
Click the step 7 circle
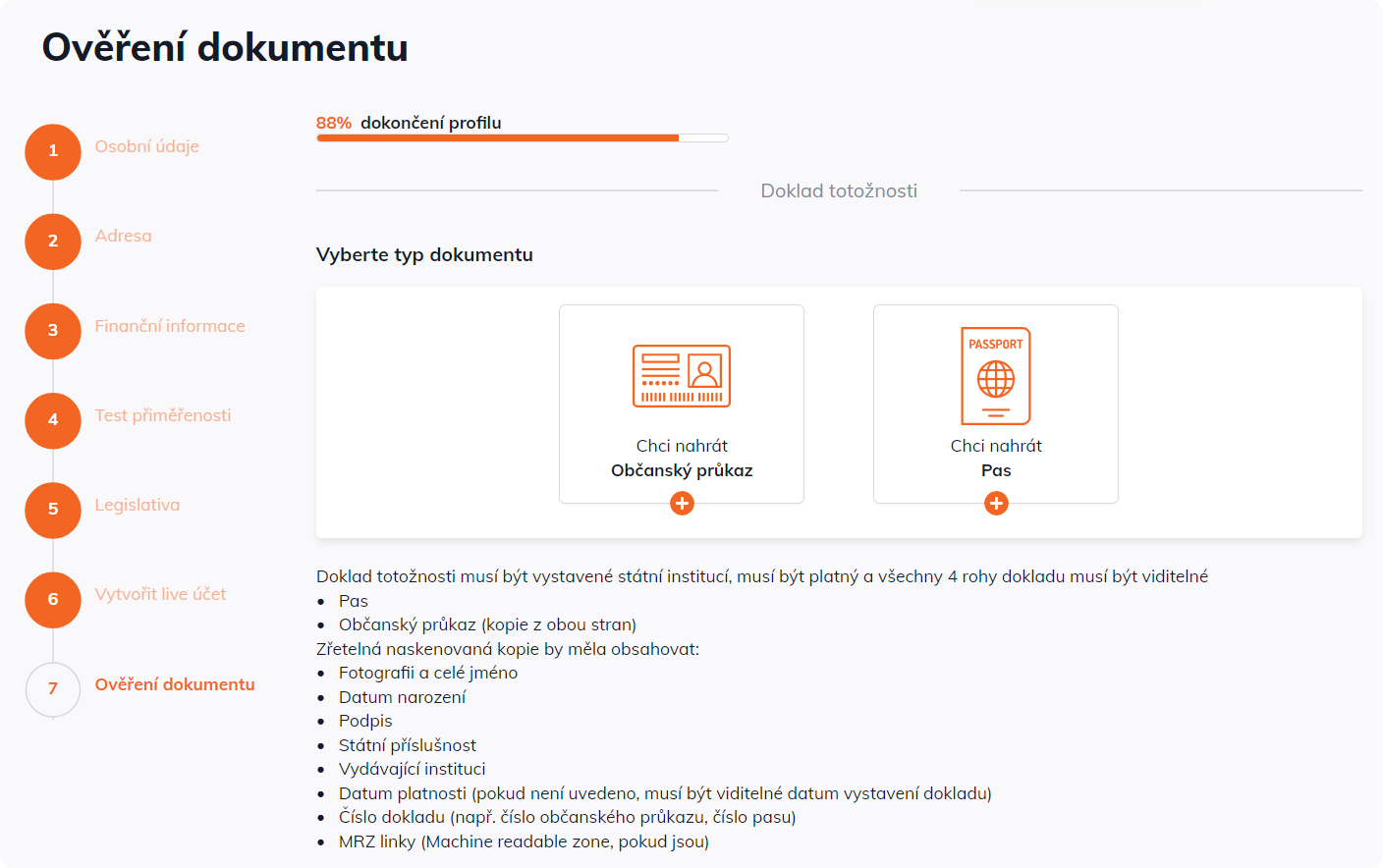coord(53,689)
